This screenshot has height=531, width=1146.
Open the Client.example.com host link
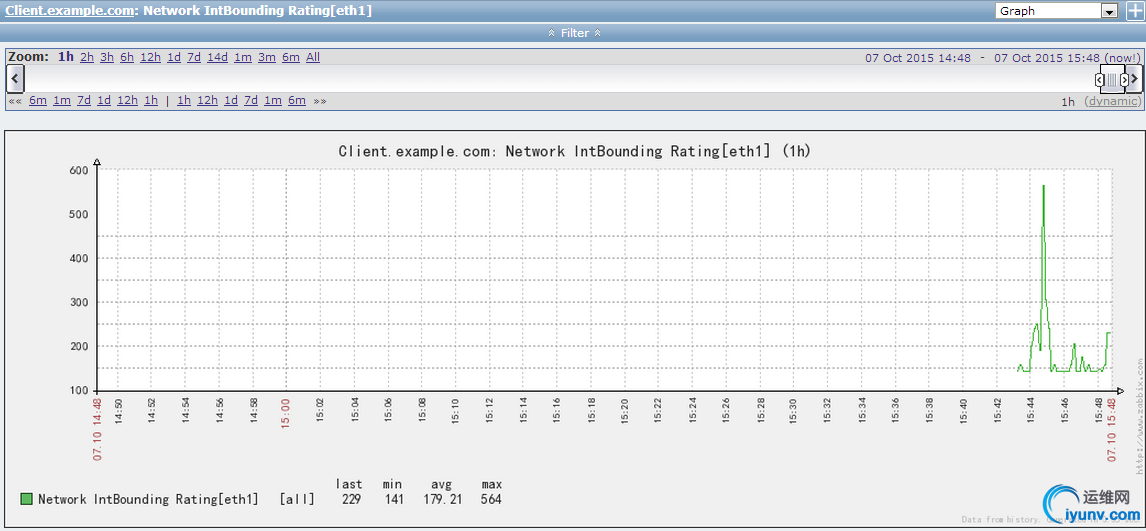tap(69, 11)
